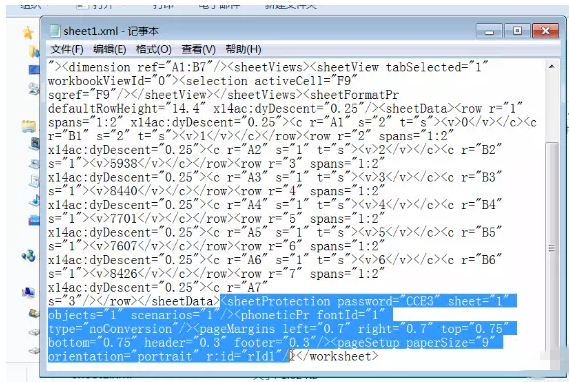Click the scrollbar up arrow
This screenshot has width=569, height=382.
coord(552,66)
